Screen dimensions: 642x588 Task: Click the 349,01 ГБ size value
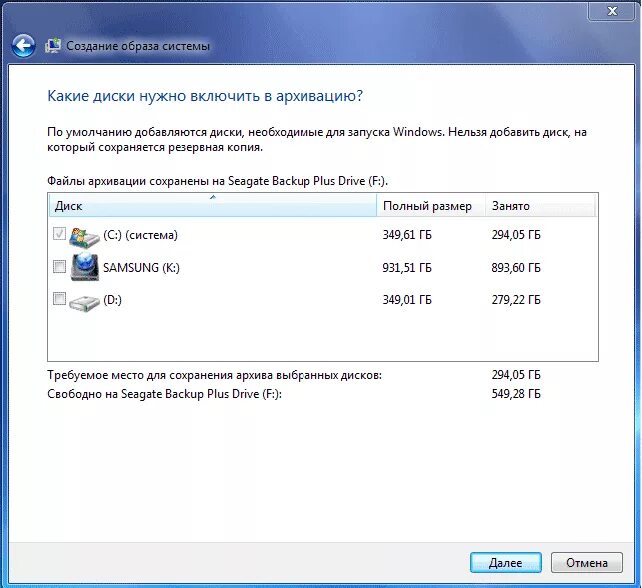(407, 300)
